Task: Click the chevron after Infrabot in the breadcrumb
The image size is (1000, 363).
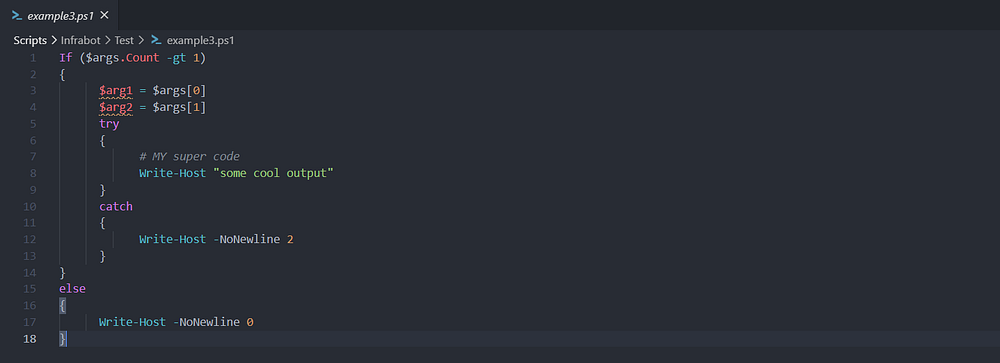Action: click(108, 40)
